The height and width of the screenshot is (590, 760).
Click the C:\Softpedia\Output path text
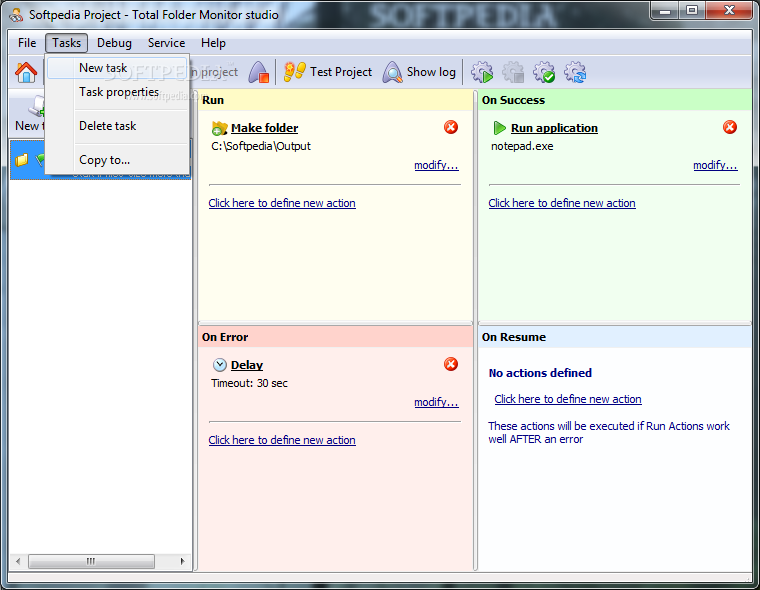tap(261, 146)
